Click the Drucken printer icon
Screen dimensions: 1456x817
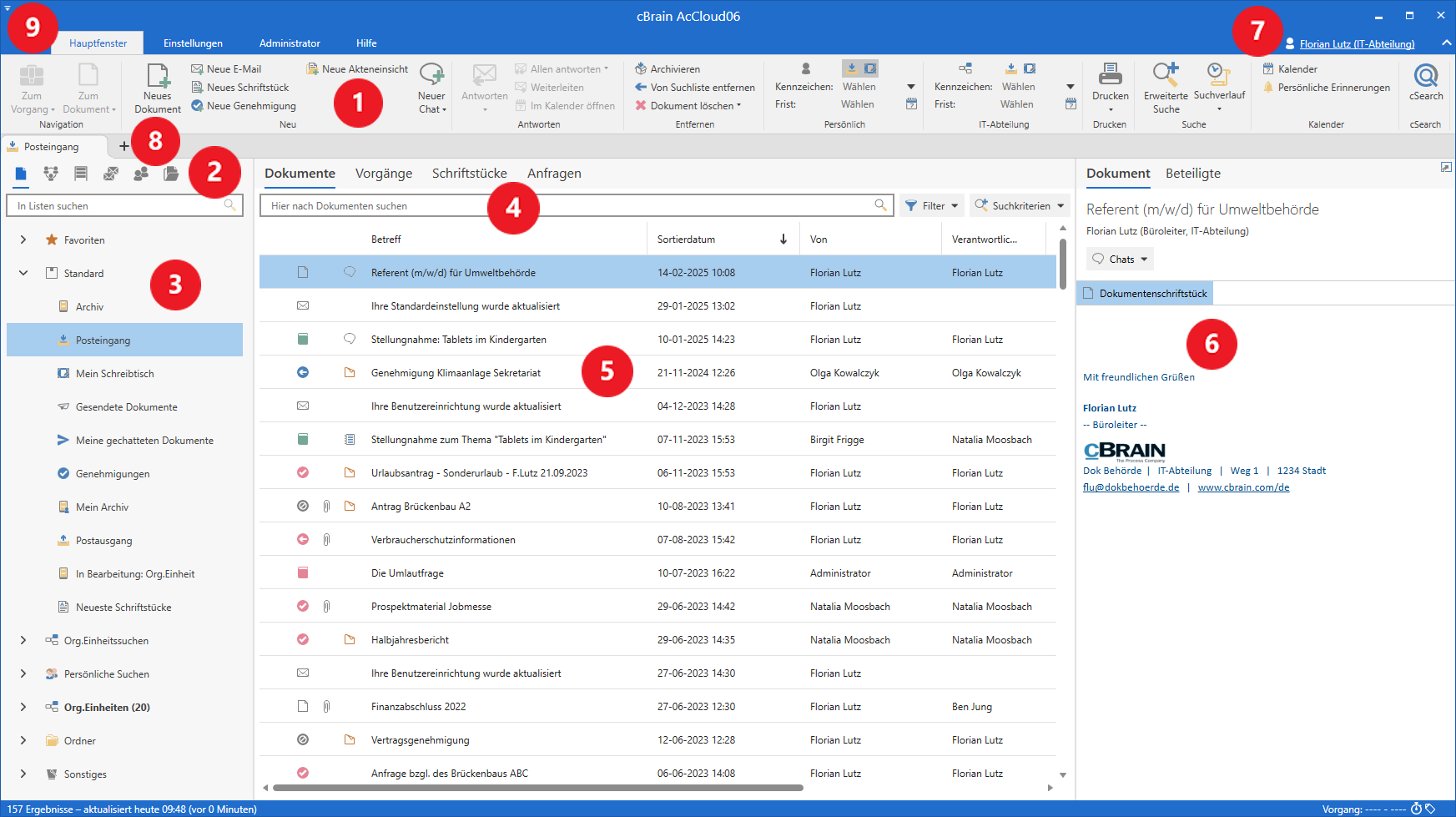click(x=1110, y=75)
